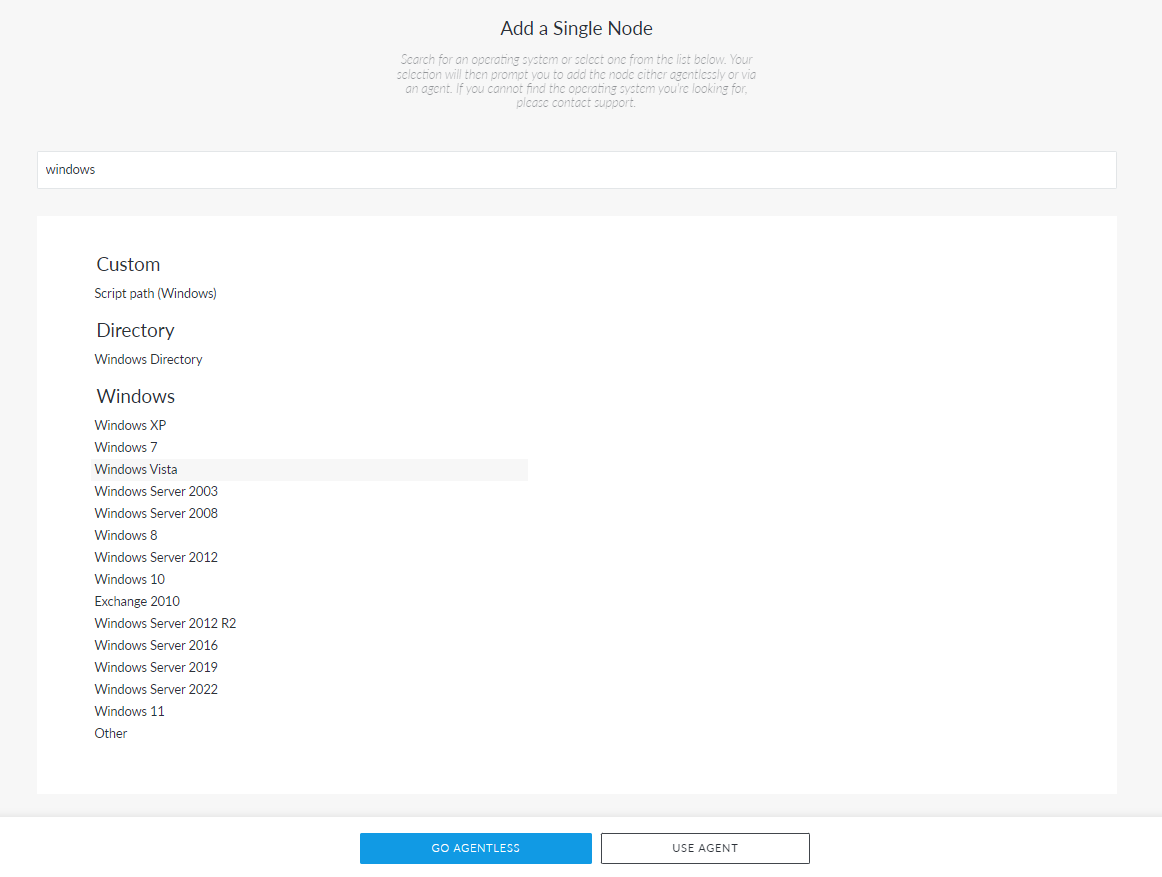Screen dimensions: 1162x877
Task: Select Windows 11 entry
Action: pos(130,712)
